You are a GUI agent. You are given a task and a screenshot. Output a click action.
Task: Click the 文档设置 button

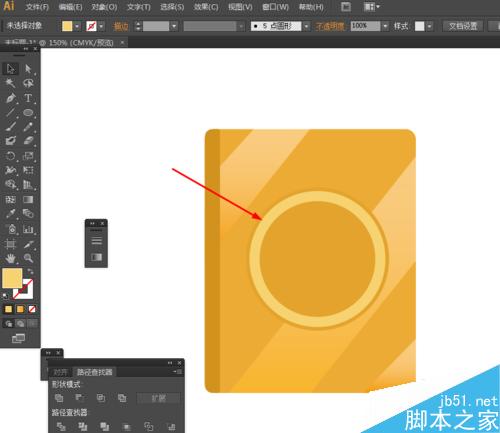click(x=463, y=26)
